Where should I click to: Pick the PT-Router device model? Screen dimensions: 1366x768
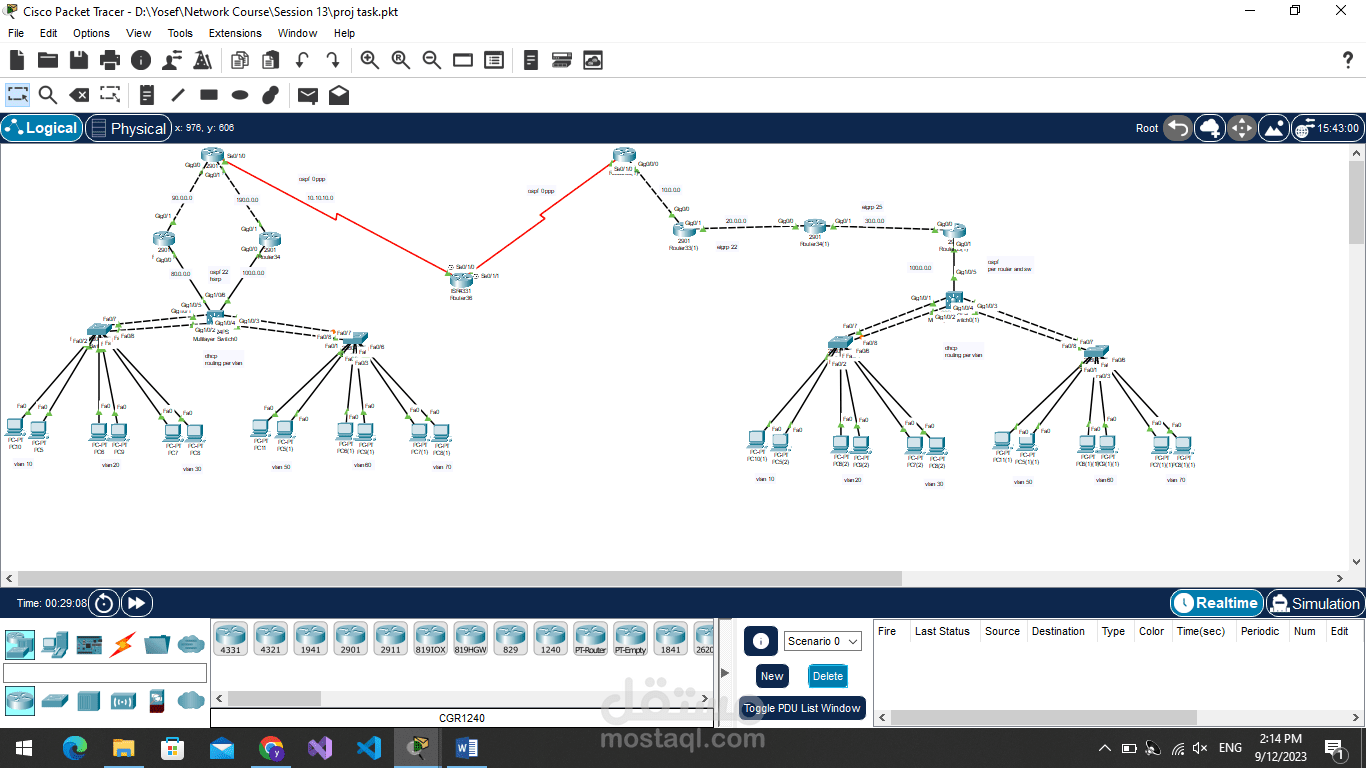click(590, 638)
